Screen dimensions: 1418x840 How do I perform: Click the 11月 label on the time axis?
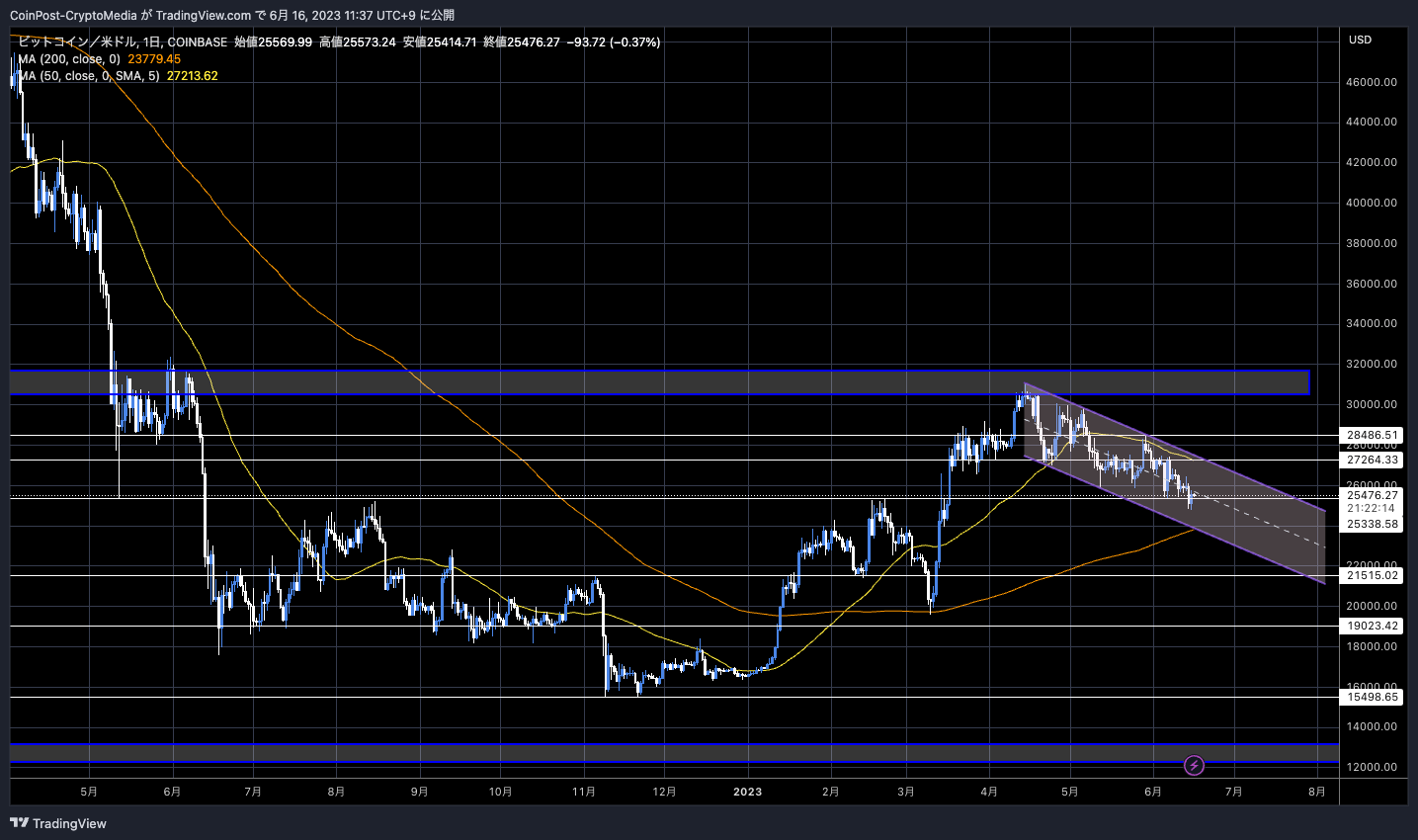(x=584, y=792)
